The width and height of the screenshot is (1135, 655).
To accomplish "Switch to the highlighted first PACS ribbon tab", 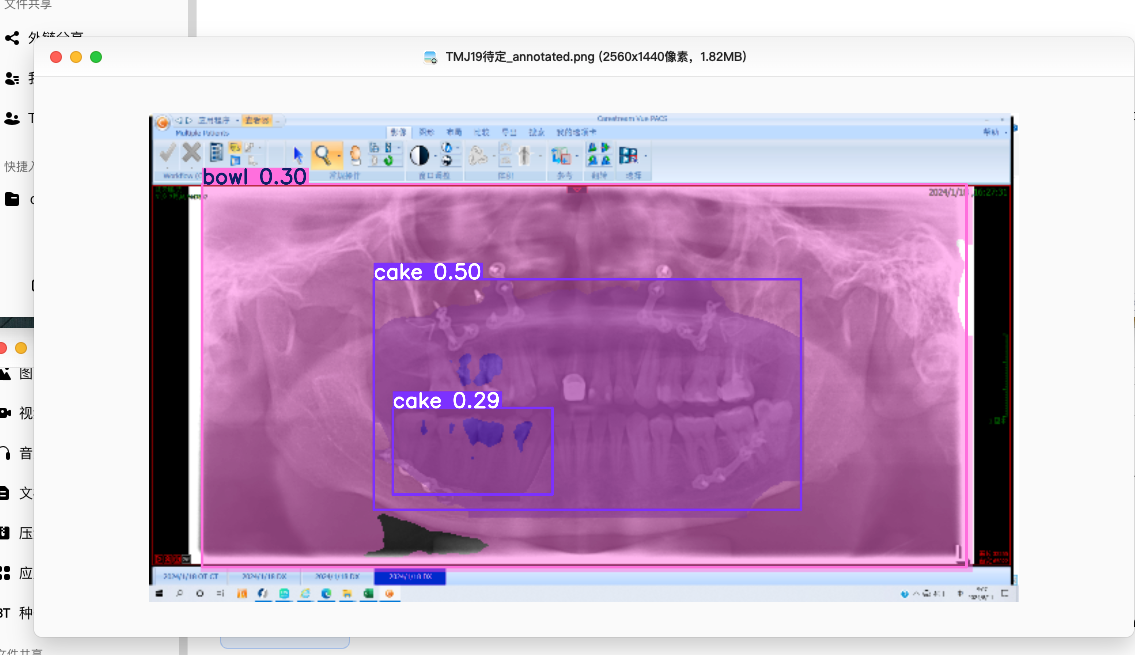I will 398,132.
